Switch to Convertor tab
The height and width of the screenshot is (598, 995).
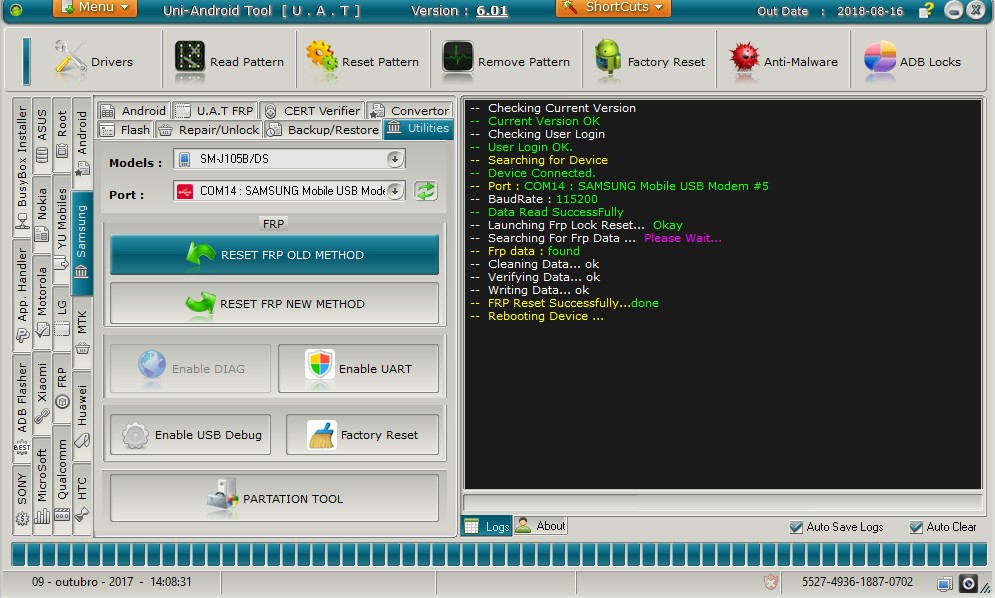point(409,110)
